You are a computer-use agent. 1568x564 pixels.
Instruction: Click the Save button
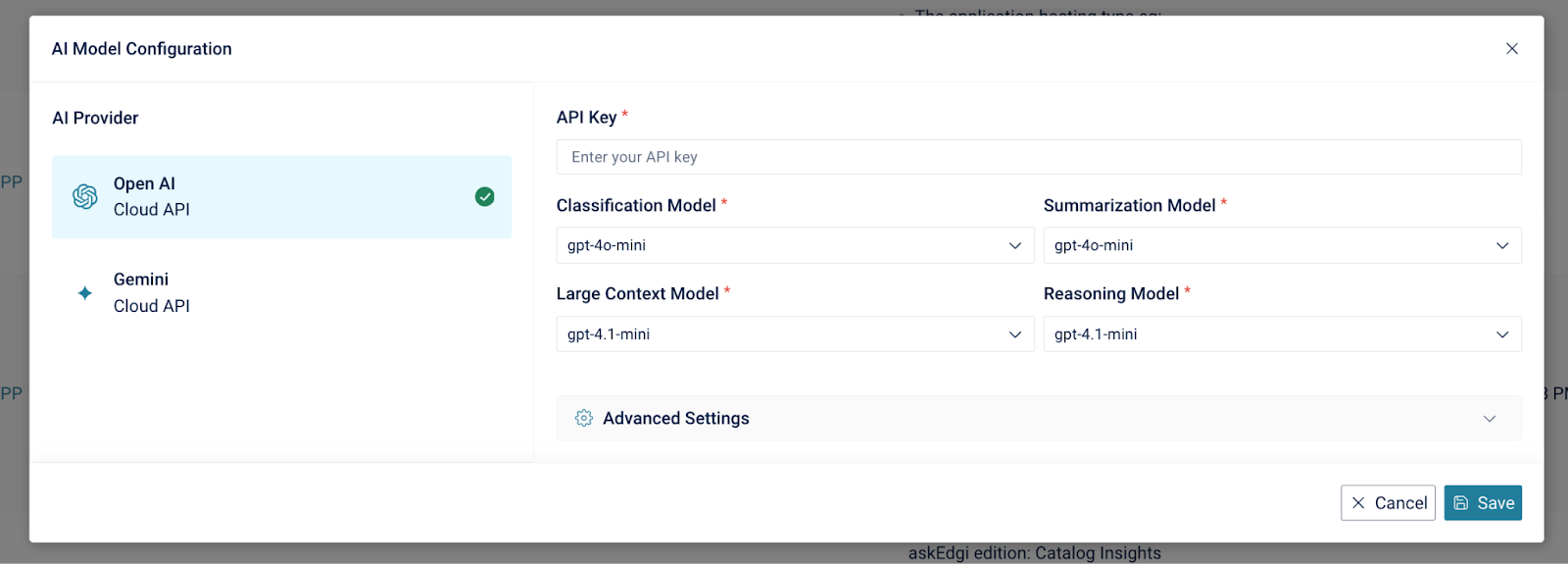pyautogui.click(x=1483, y=503)
